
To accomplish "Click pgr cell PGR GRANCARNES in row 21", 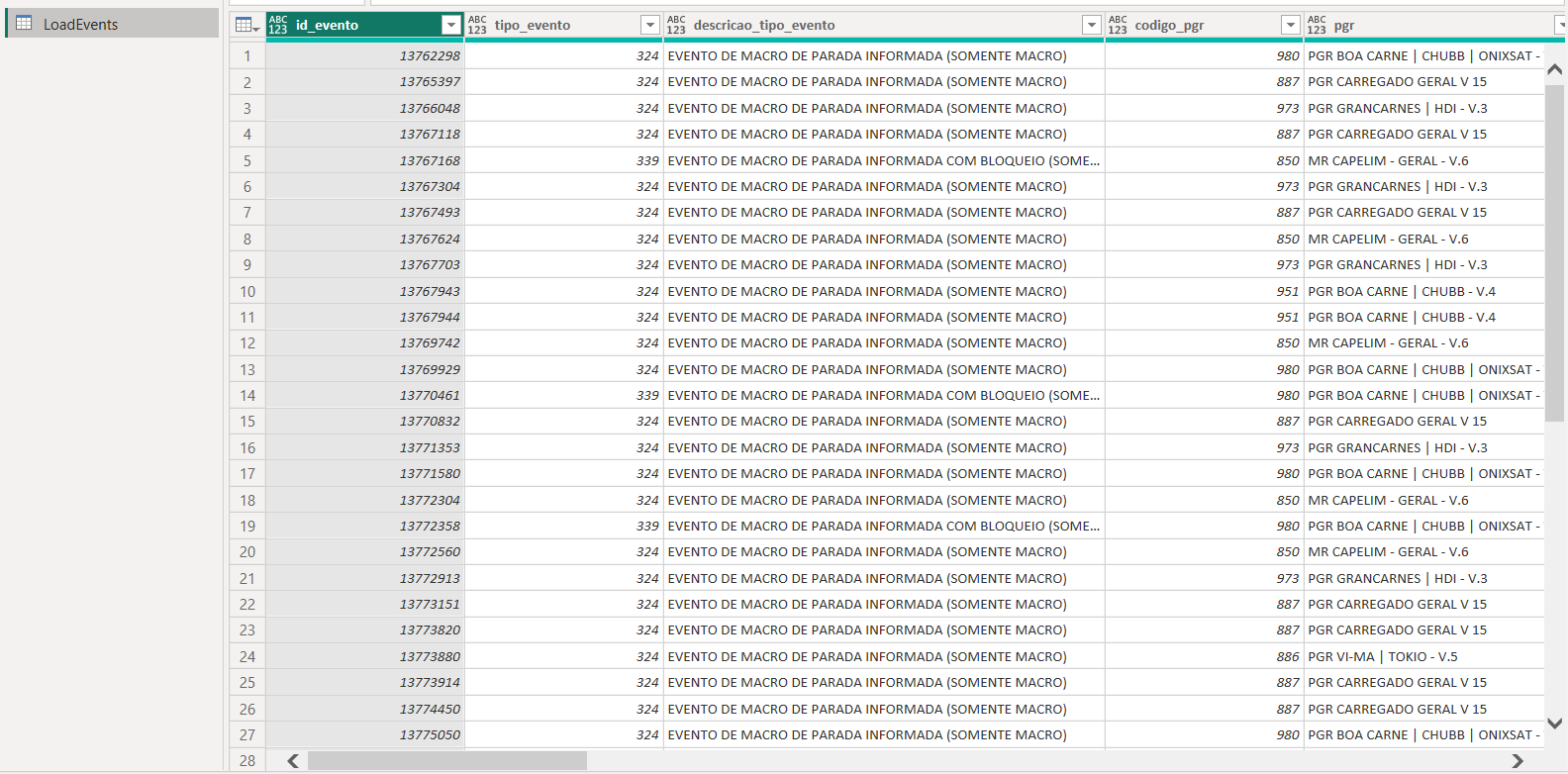I will coord(1423,578).
